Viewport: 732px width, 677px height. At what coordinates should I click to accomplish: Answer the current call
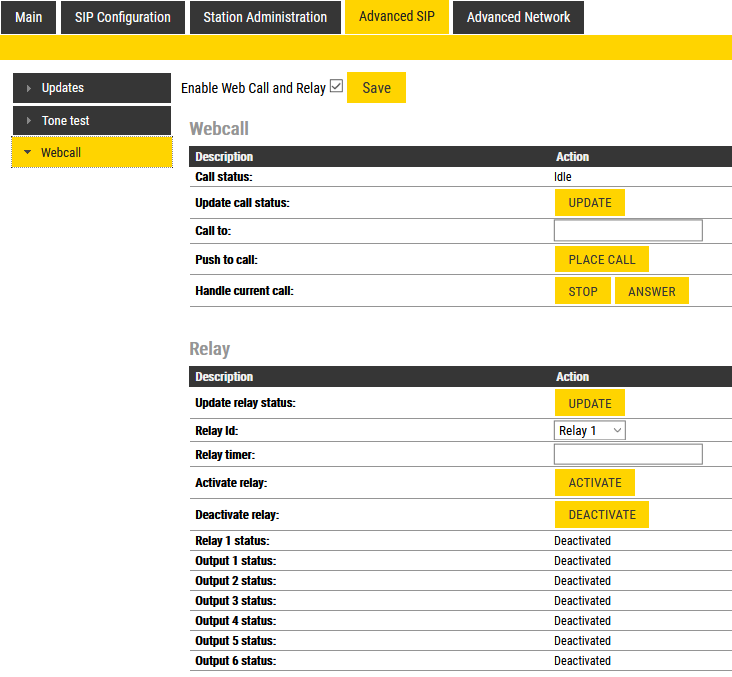coord(652,291)
